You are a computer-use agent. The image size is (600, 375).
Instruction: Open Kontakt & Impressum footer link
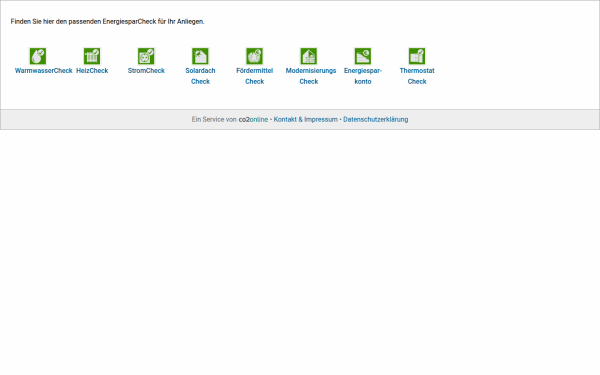(x=306, y=119)
